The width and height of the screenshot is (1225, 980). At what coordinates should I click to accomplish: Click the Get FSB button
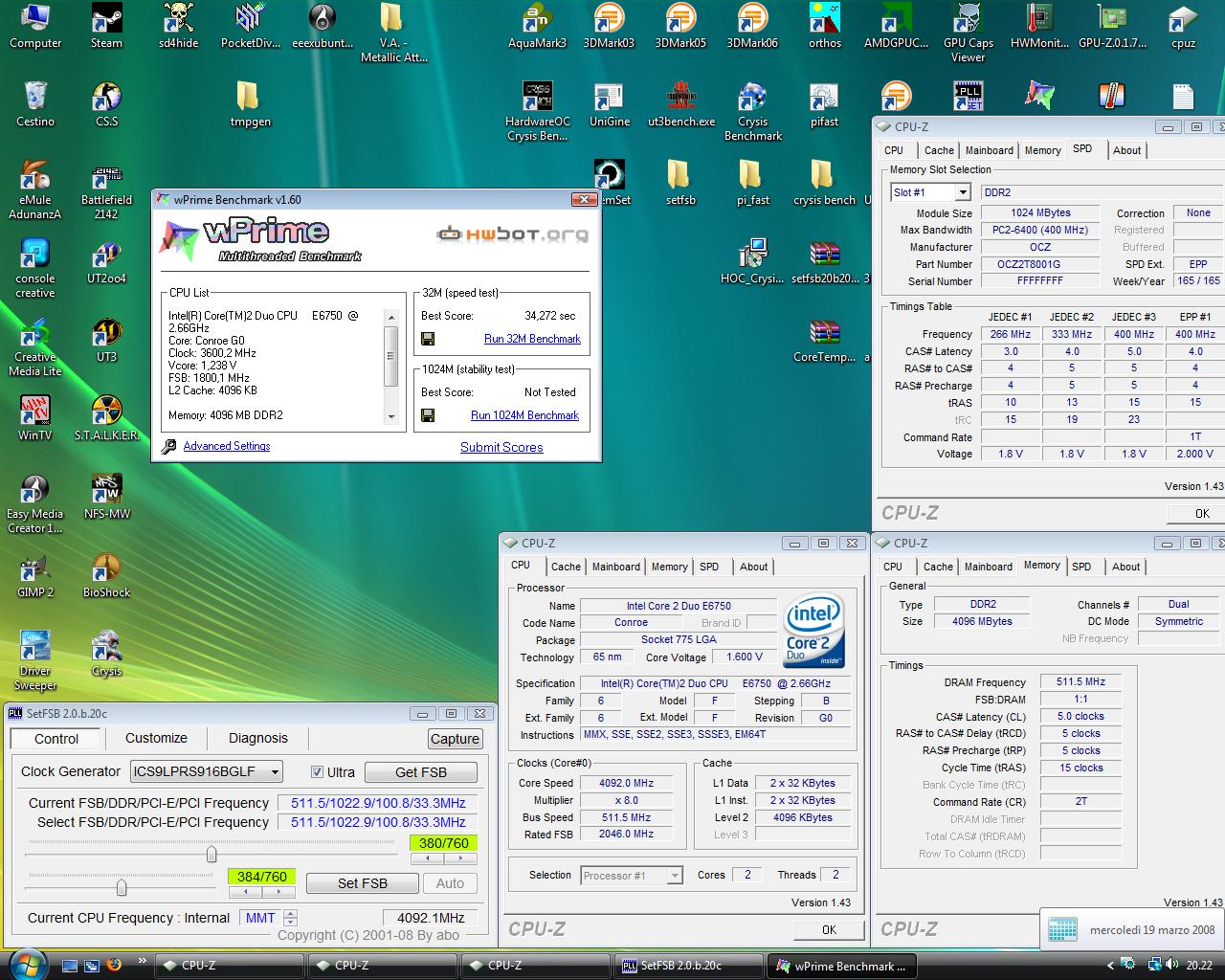tap(421, 772)
